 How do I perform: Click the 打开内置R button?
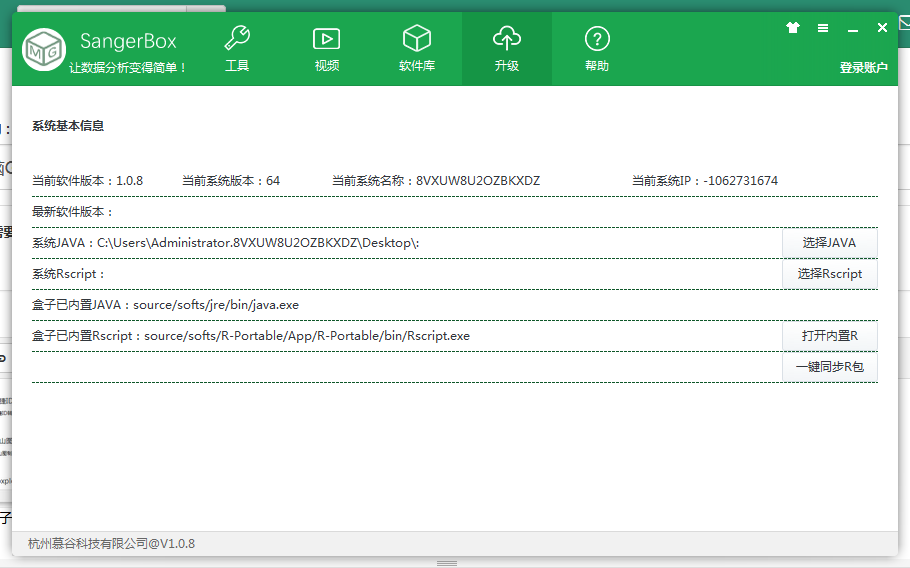coord(829,336)
